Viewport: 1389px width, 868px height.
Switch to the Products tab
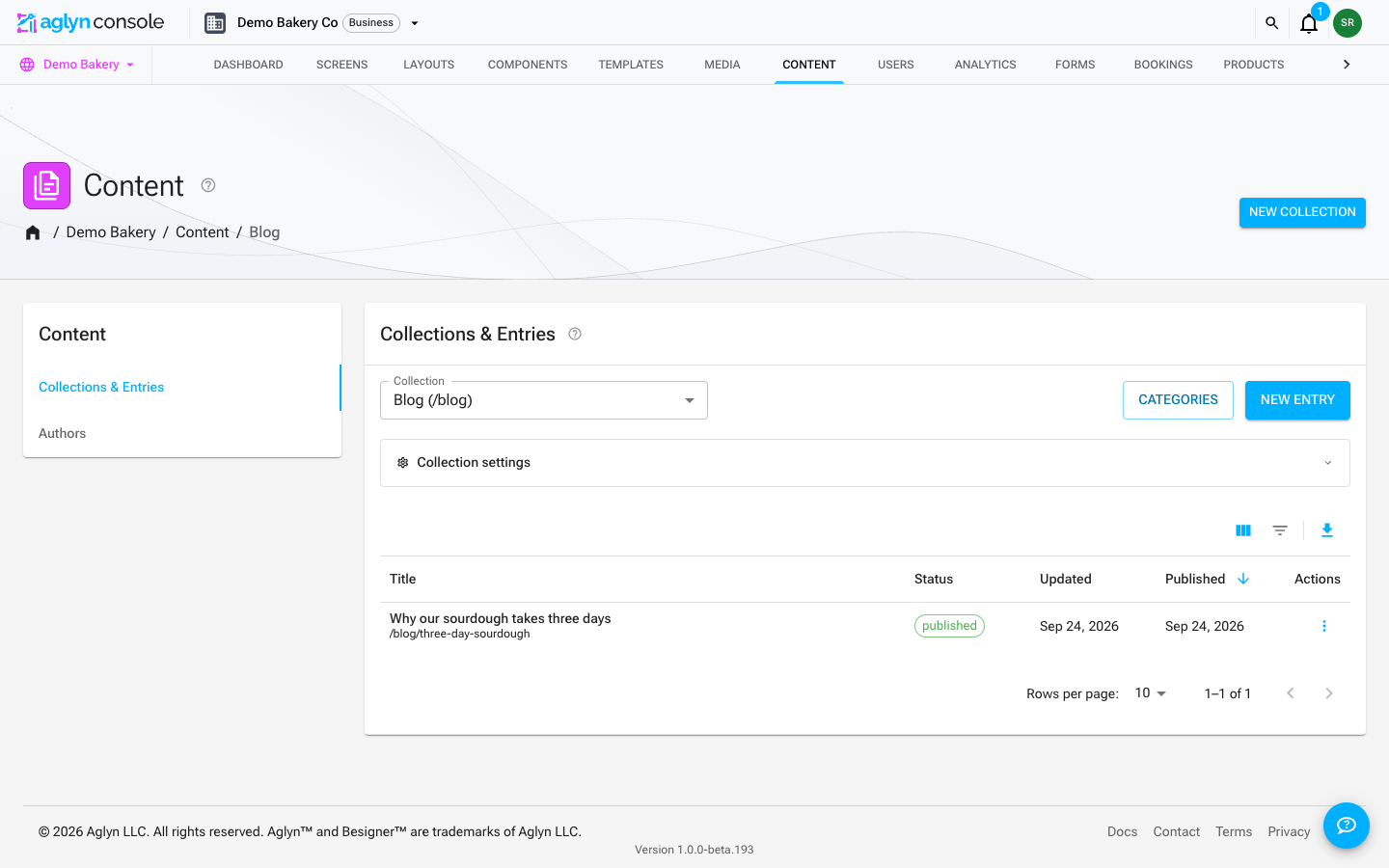click(x=1254, y=65)
